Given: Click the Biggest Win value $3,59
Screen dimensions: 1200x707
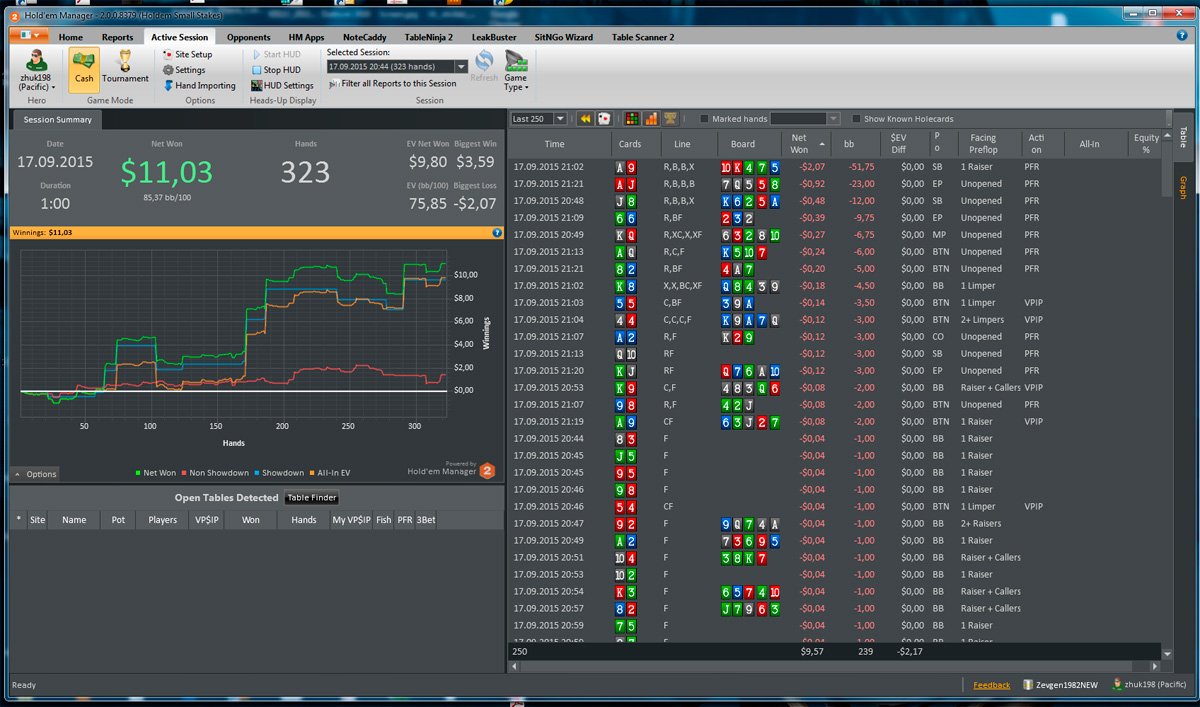Looking at the screenshot, I should coord(475,161).
